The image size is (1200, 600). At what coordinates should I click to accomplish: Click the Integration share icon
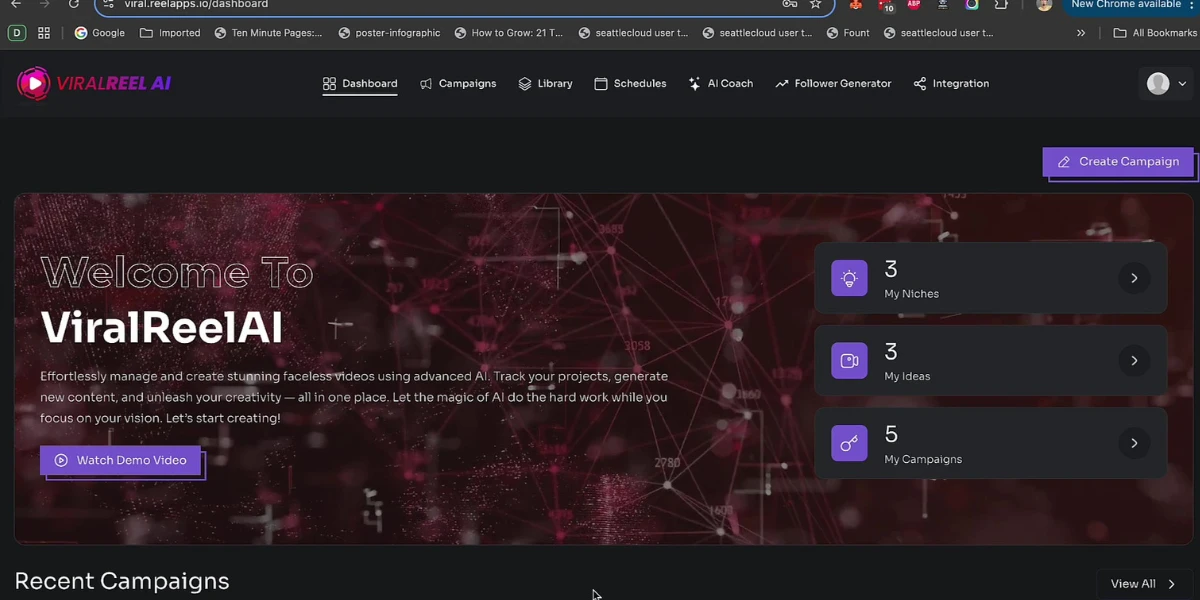(920, 84)
